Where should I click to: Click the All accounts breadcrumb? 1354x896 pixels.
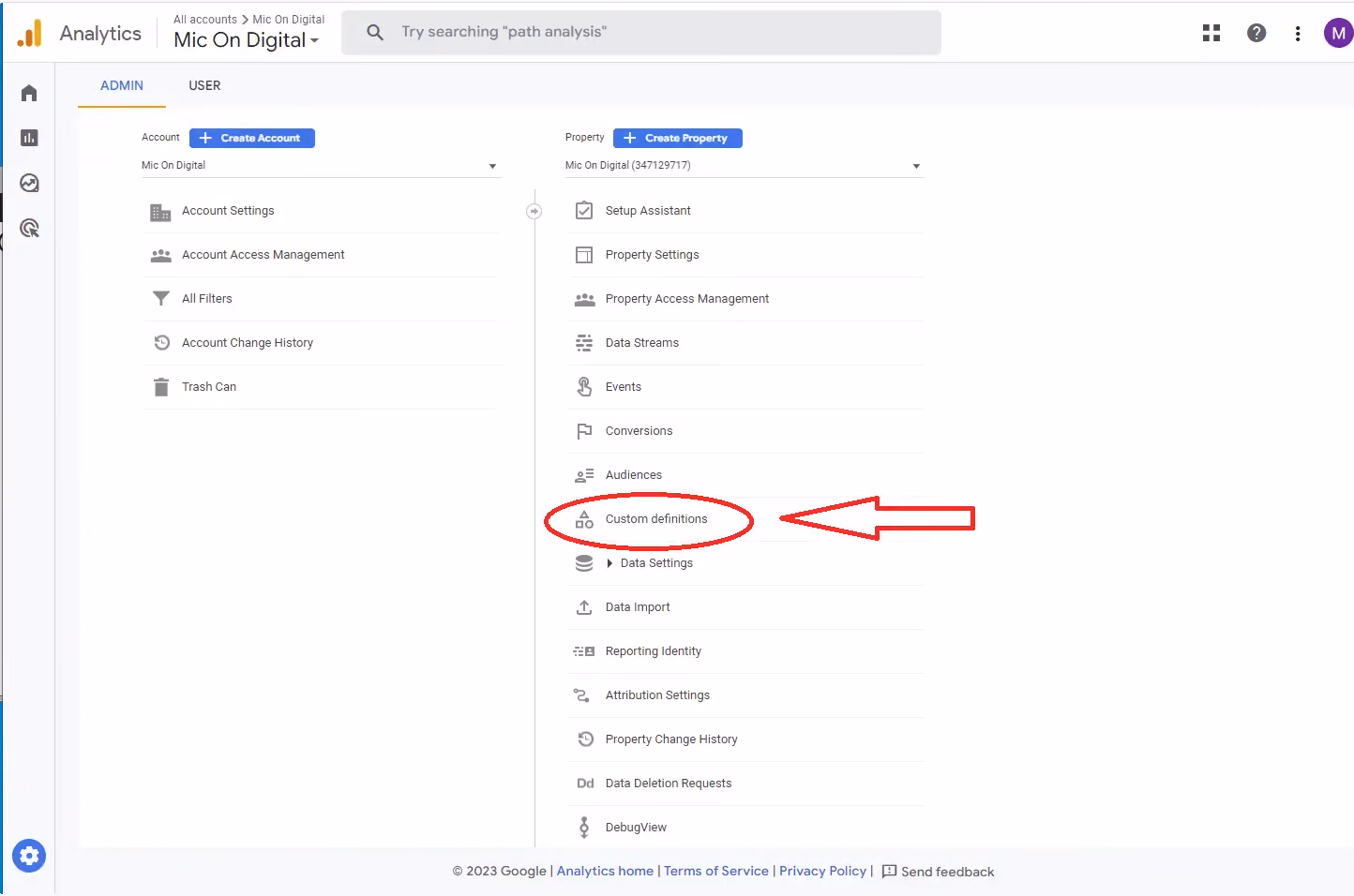205,19
